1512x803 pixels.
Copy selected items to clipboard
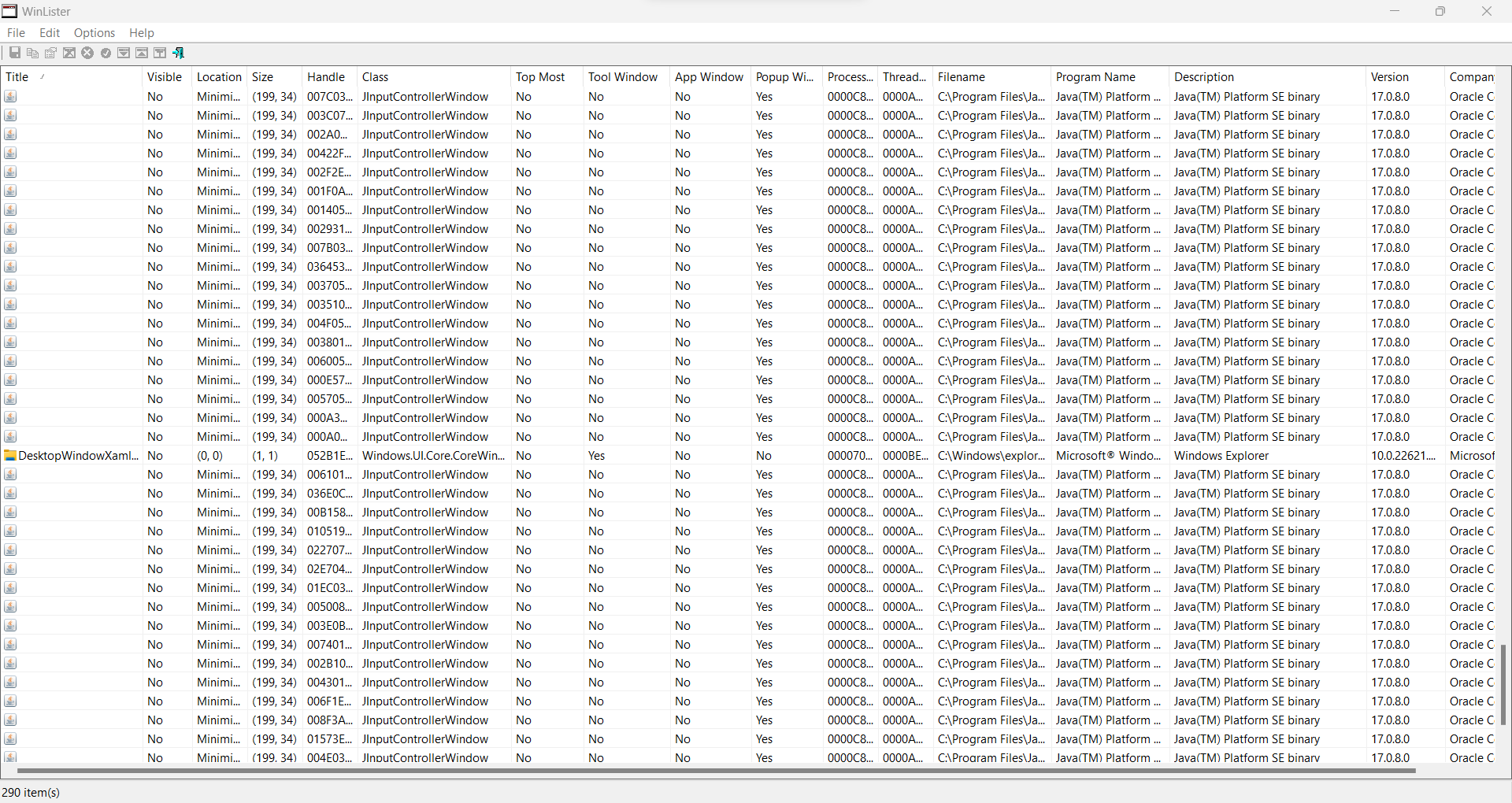32,53
